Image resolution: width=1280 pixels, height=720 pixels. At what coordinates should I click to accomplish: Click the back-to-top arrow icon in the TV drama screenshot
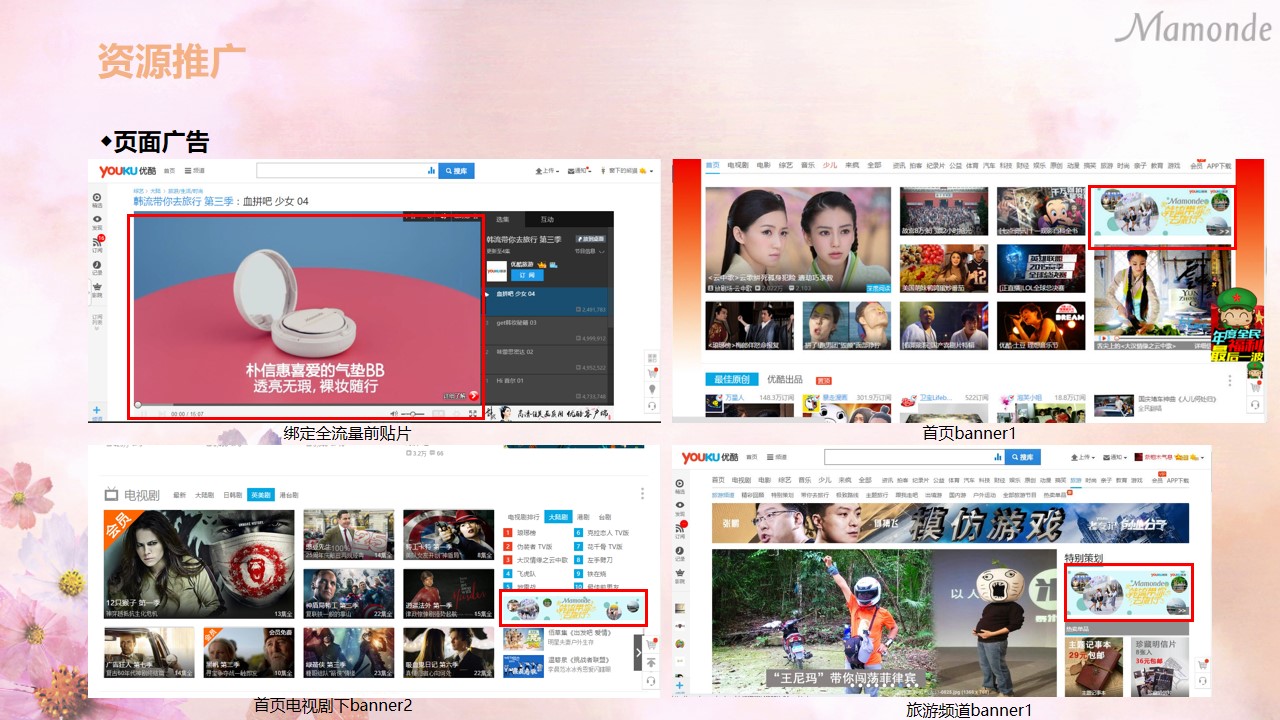click(651, 662)
